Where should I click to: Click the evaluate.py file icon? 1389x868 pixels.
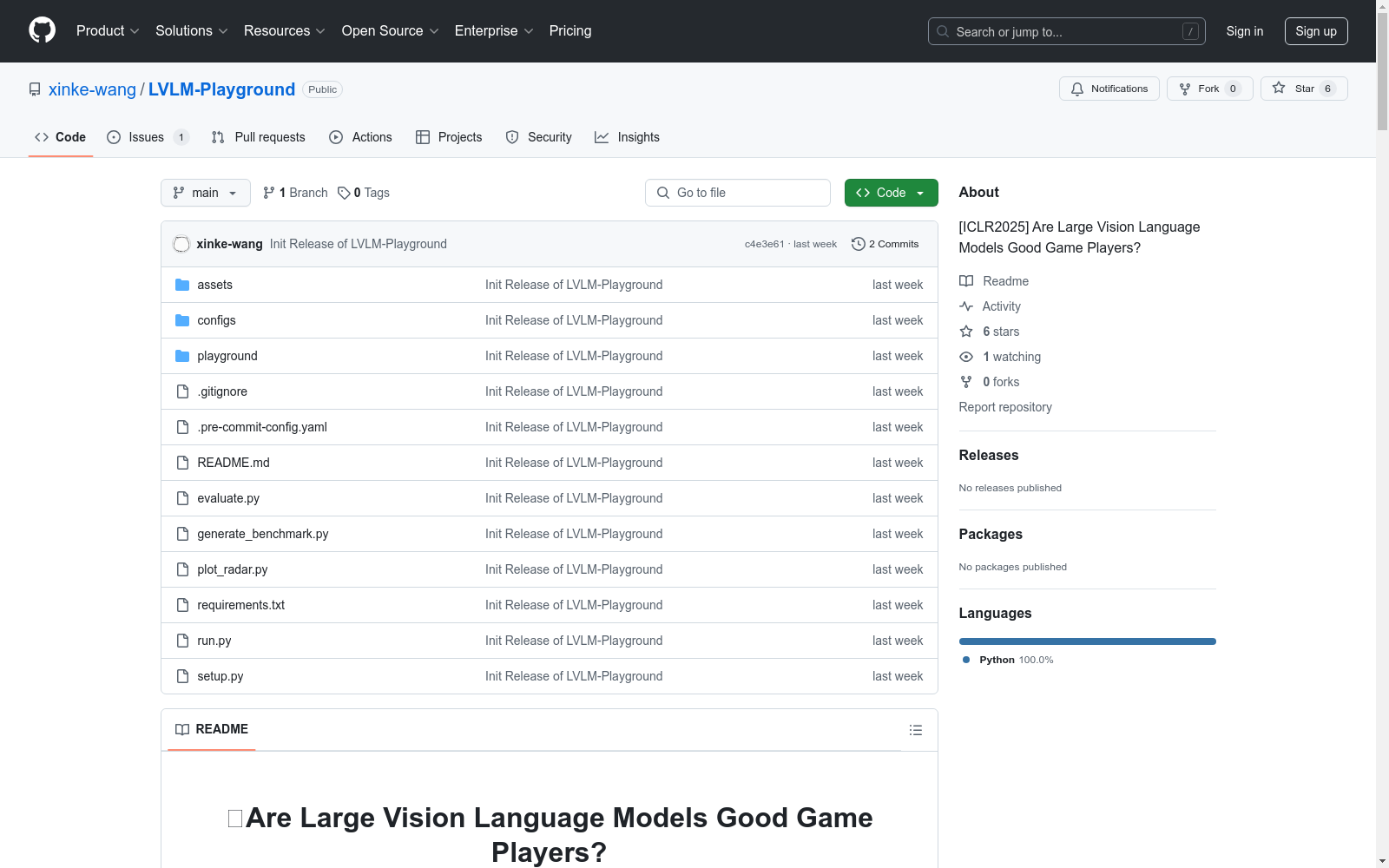[x=182, y=498]
